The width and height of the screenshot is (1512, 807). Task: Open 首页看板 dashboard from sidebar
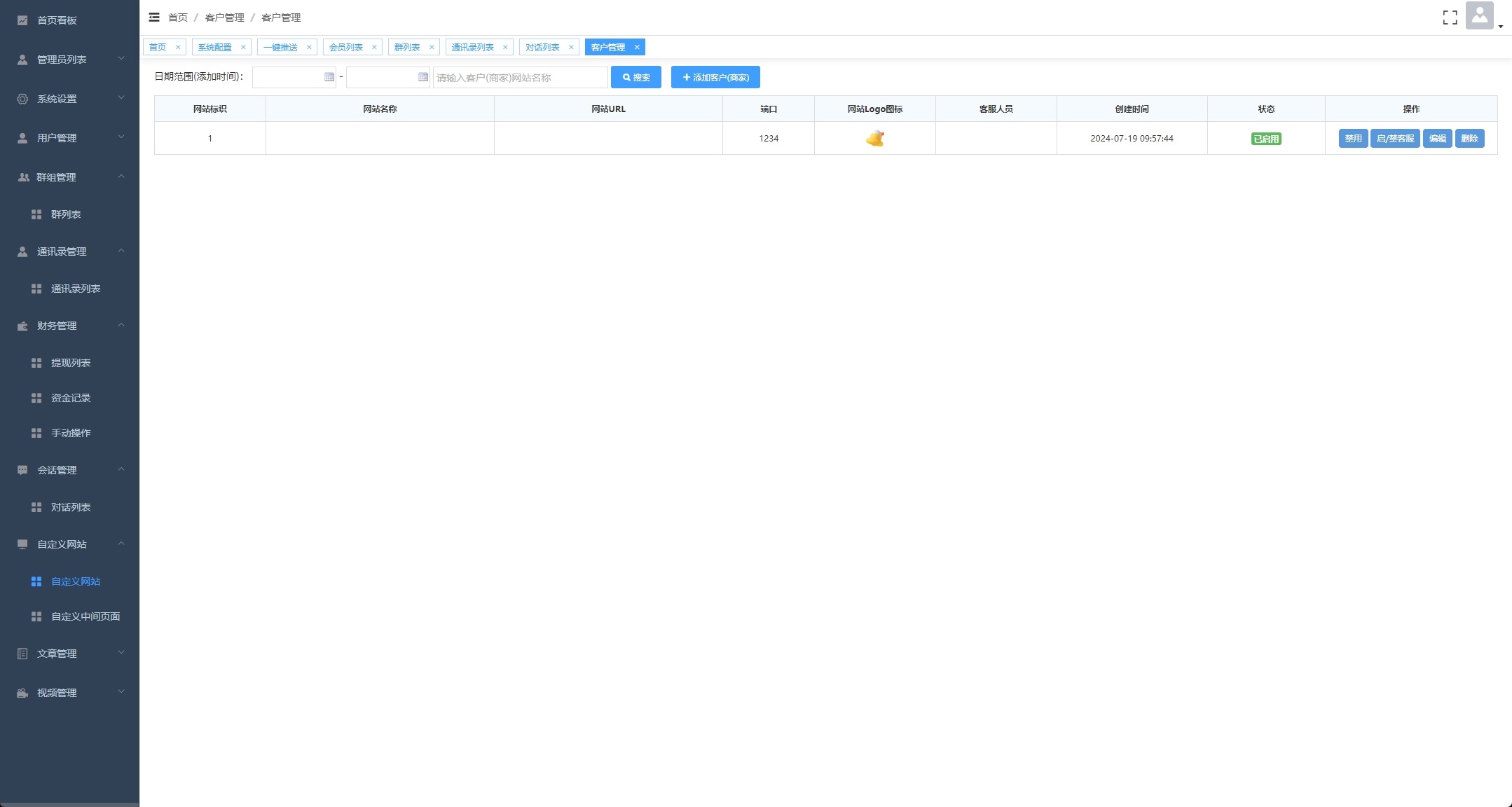tap(57, 20)
